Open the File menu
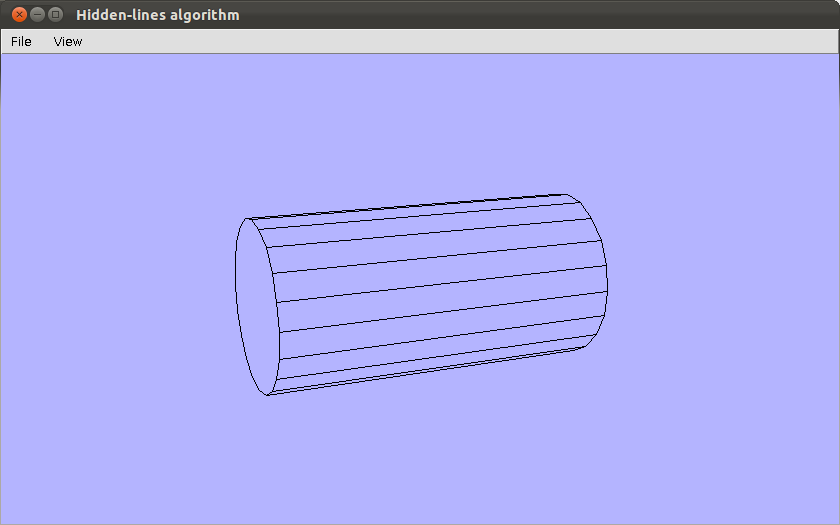 pos(21,42)
